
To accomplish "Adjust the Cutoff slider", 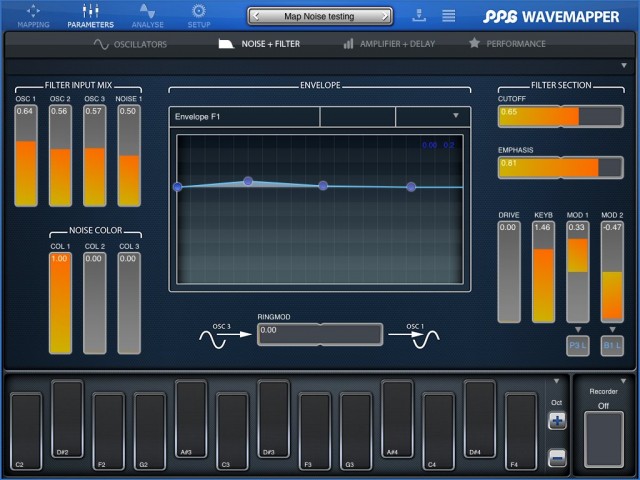I will [x=560, y=116].
